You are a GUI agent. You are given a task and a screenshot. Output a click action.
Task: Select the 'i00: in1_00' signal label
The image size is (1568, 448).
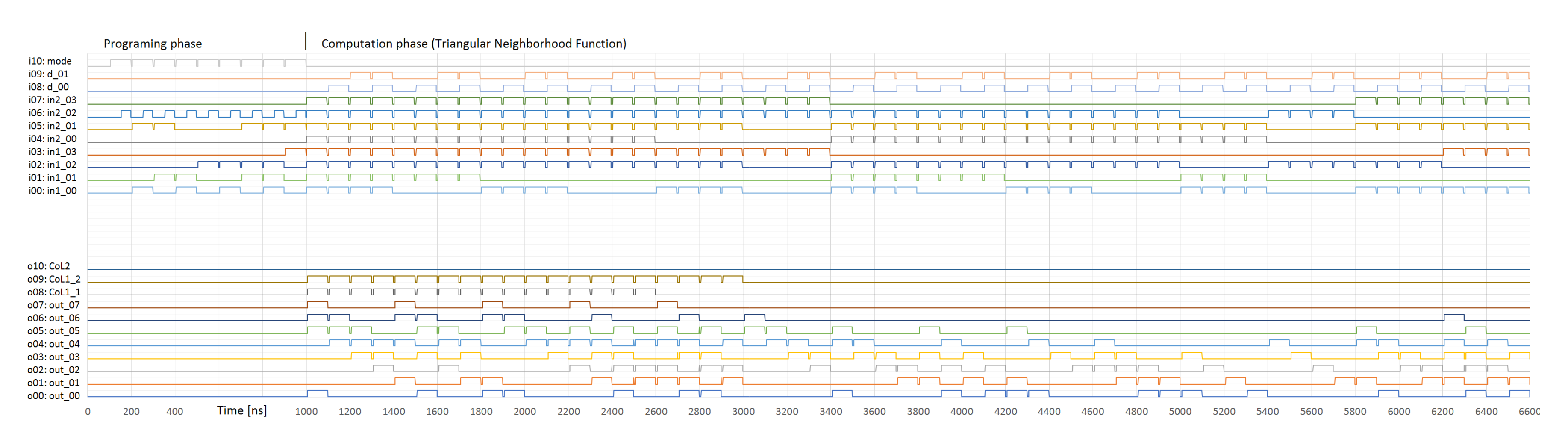52,191
